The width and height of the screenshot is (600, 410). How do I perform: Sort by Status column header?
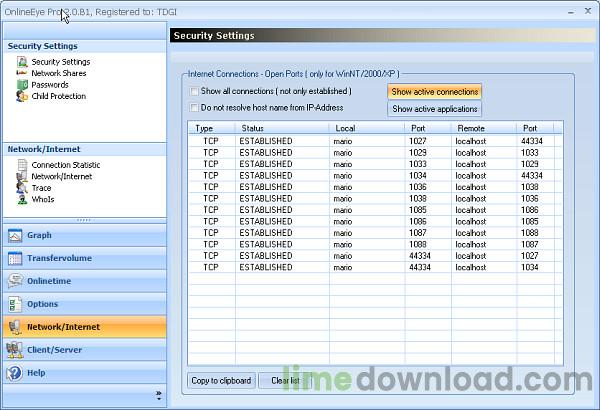(282, 128)
